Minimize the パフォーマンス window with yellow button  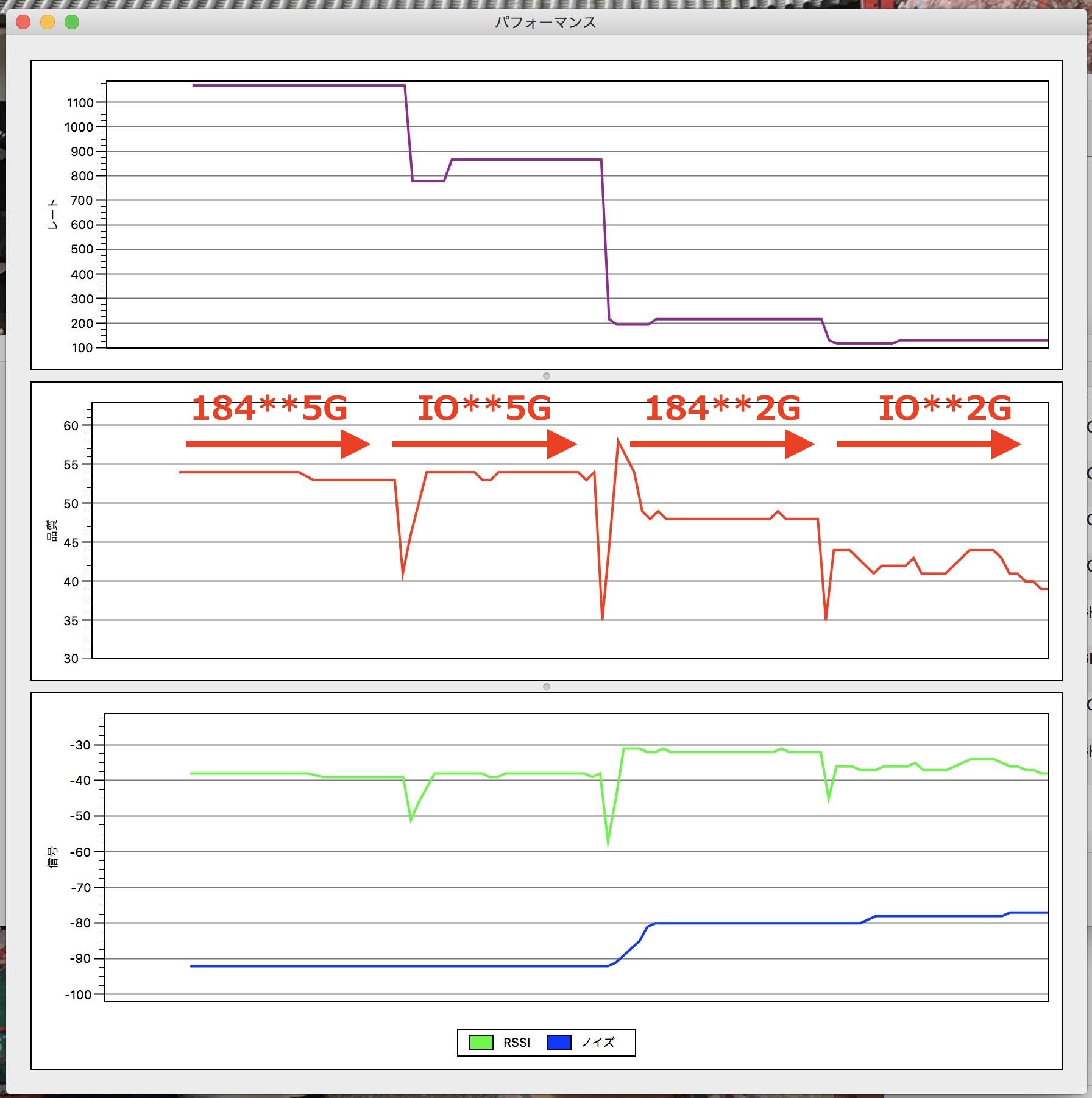click(48, 23)
